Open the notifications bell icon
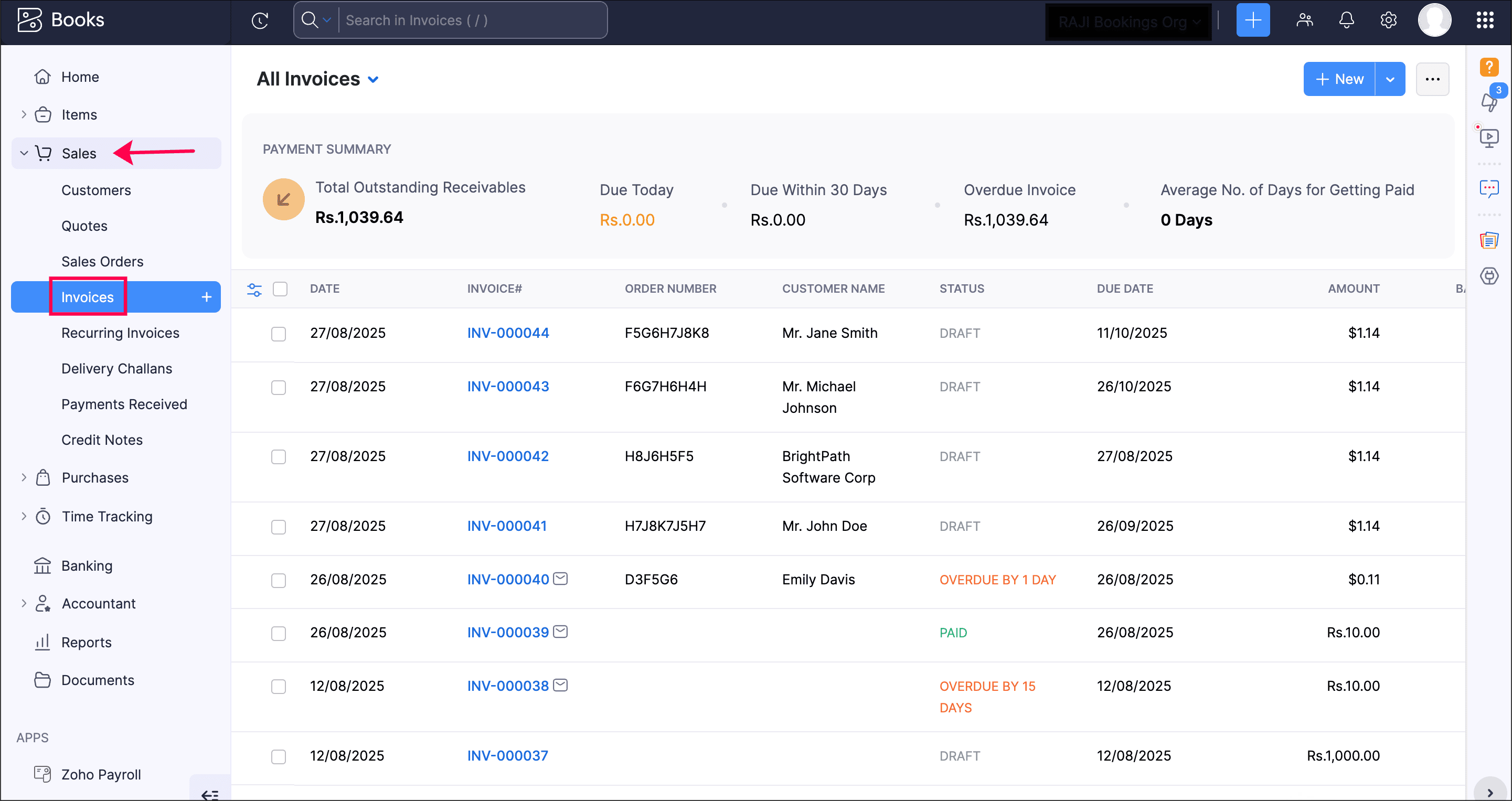Image resolution: width=1512 pixels, height=801 pixels. (1346, 20)
